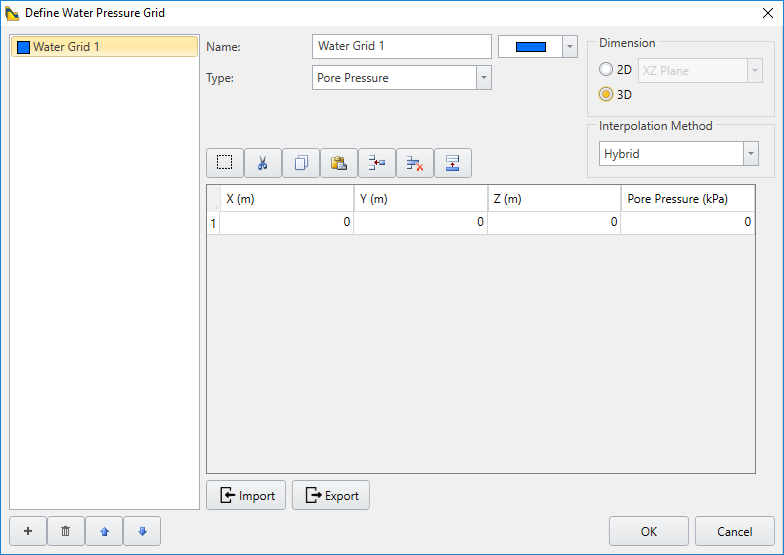Click the Pore Pressure cell in row 1
784x555 pixels.
(x=688, y=222)
